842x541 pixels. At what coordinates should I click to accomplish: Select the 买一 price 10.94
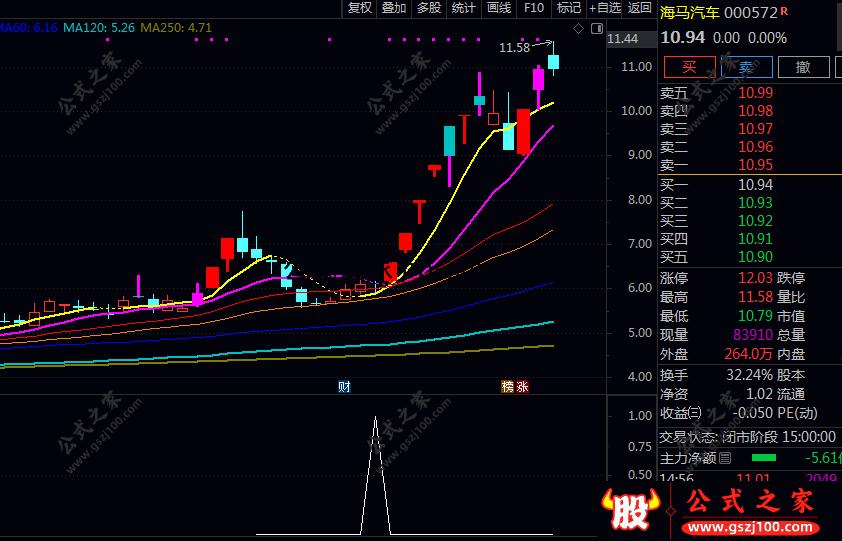click(756, 185)
